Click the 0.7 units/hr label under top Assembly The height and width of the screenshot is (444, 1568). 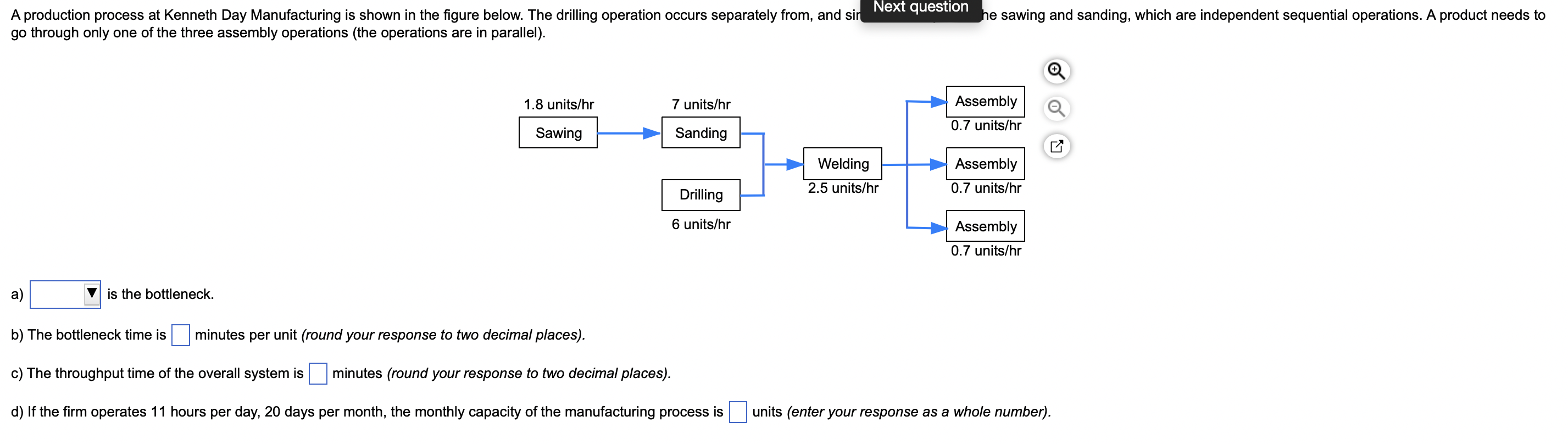point(986,126)
